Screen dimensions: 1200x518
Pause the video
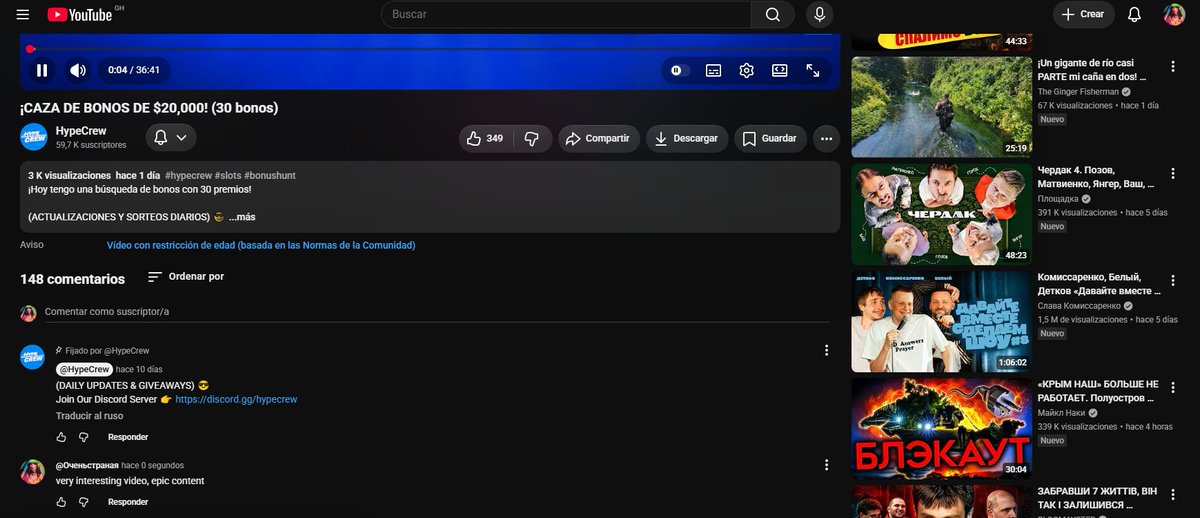(42, 70)
